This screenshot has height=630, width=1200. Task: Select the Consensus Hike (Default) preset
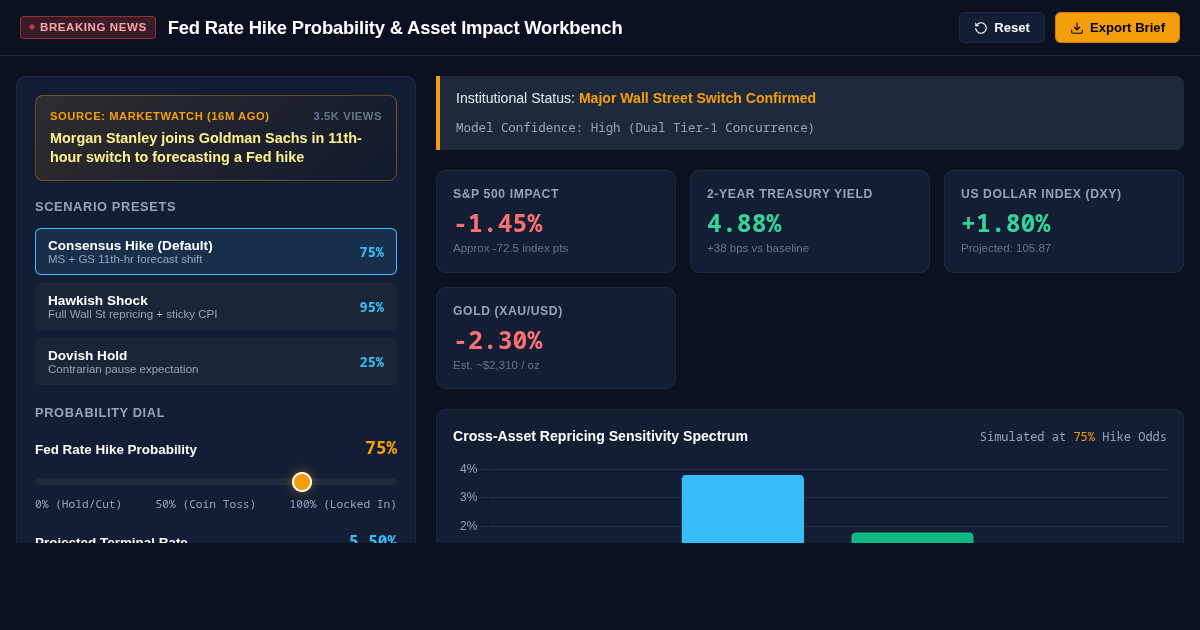216,252
